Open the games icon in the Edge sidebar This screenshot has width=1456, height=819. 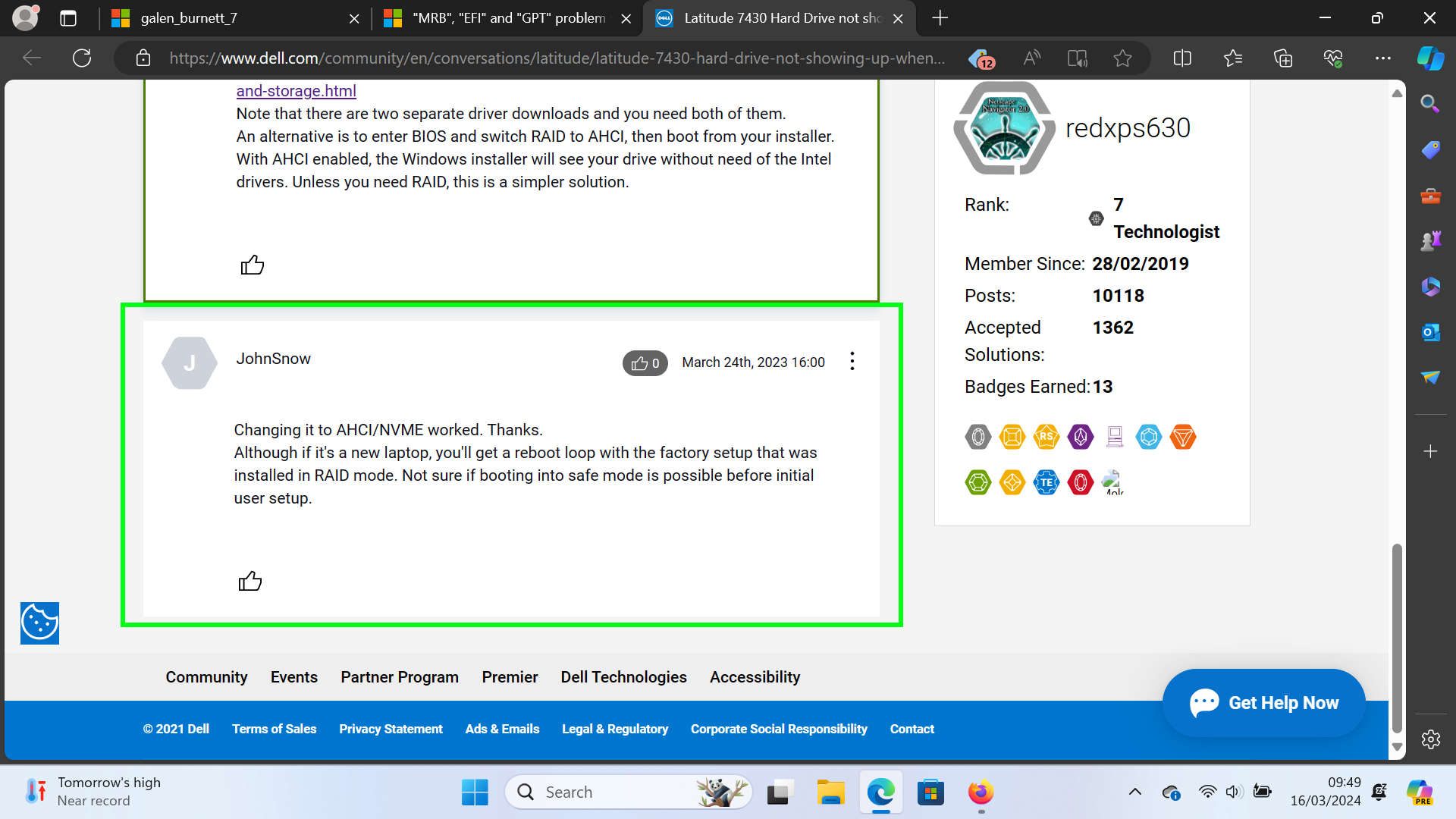(1430, 240)
